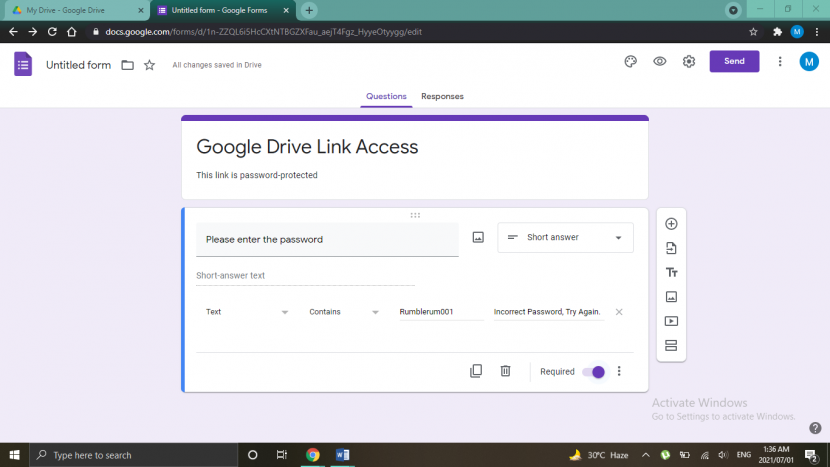Edit the Rumblerum001 validation value
This screenshot has width=830, height=467.
(x=441, y=312)
